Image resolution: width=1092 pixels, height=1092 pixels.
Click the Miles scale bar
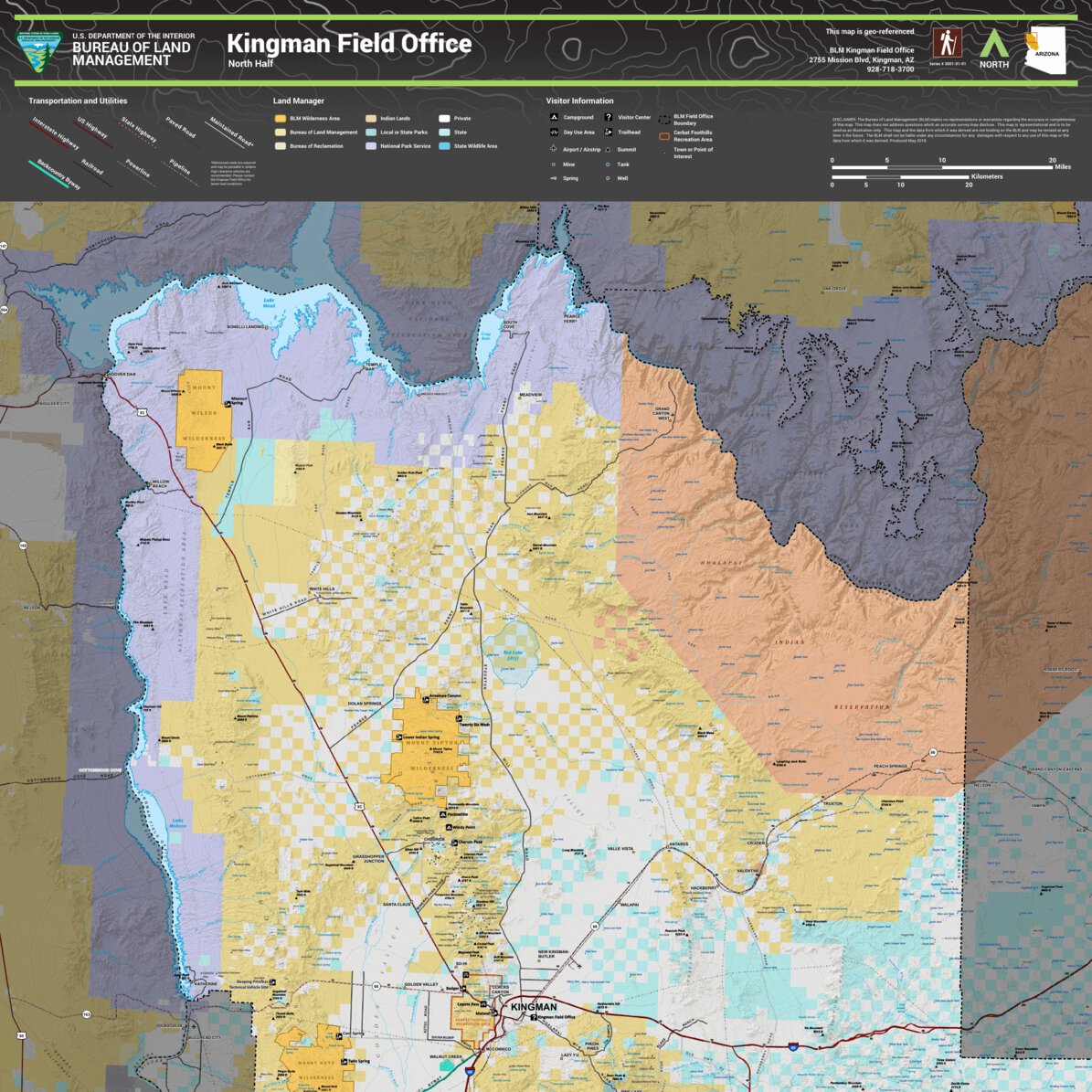pyautogui.click(x=941, y=167)
